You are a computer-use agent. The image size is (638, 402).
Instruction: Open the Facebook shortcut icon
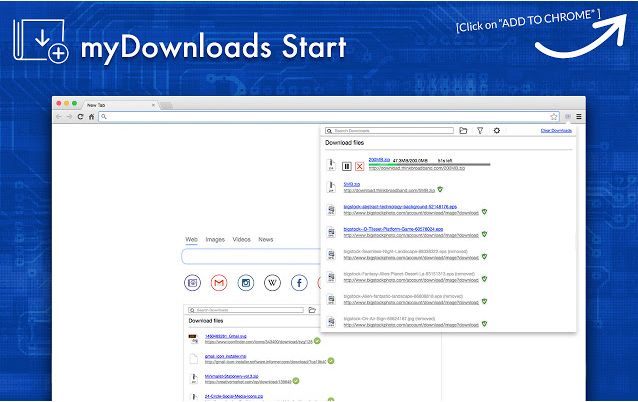[x=299, y=282]
